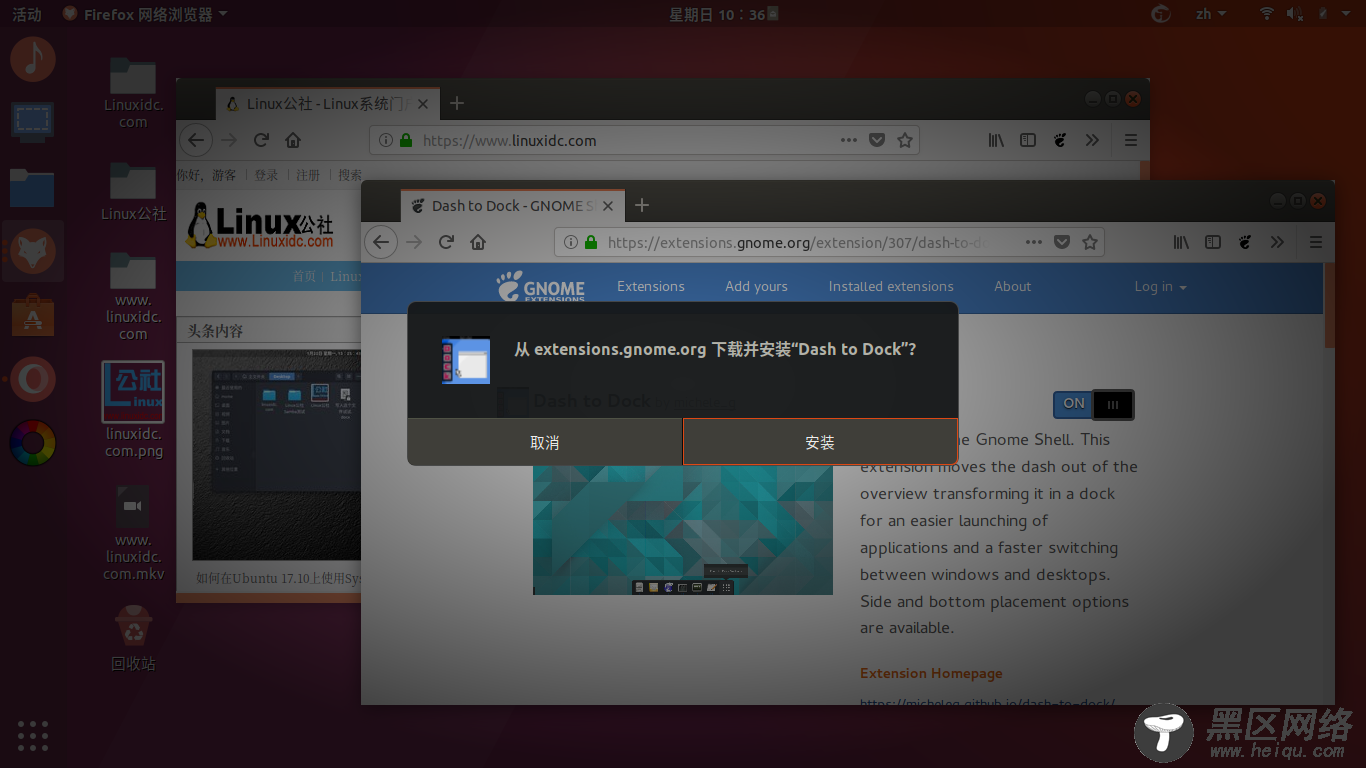The image size is (1366, 768).
Task: Click the GNOME Extensions logo
Action: pyautogui.click(x=541, y=286)
